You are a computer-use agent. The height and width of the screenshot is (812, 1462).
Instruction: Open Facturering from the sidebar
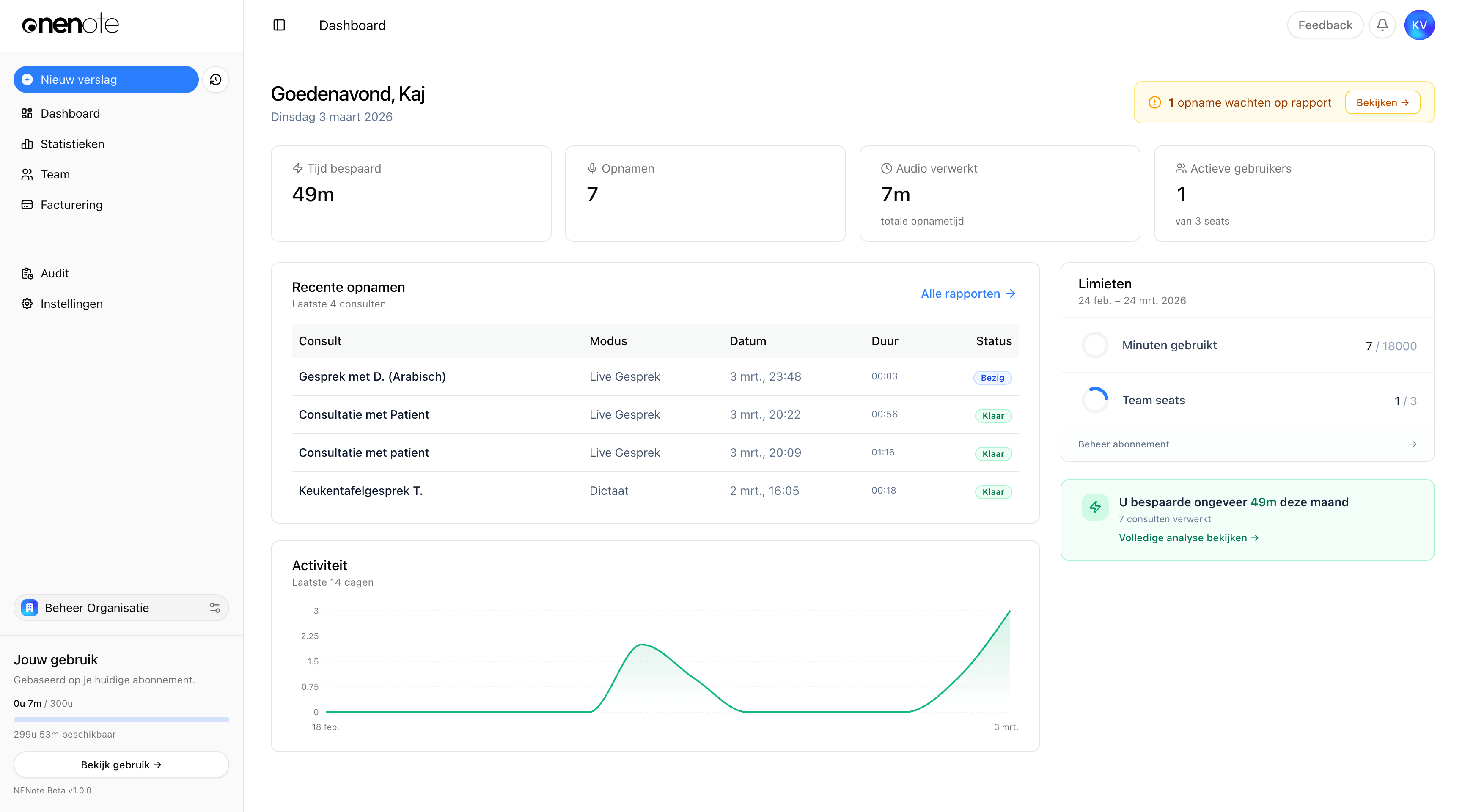71,205
